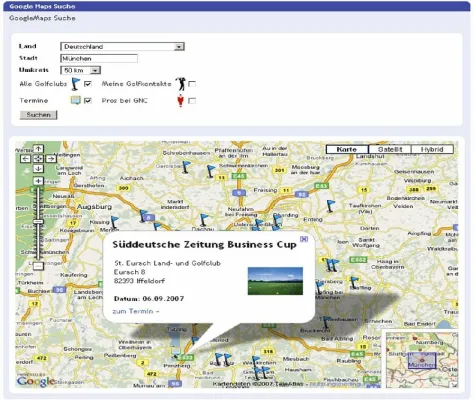Open the Umkreis dropdown showing 50 km

click(x=81, y=70)
